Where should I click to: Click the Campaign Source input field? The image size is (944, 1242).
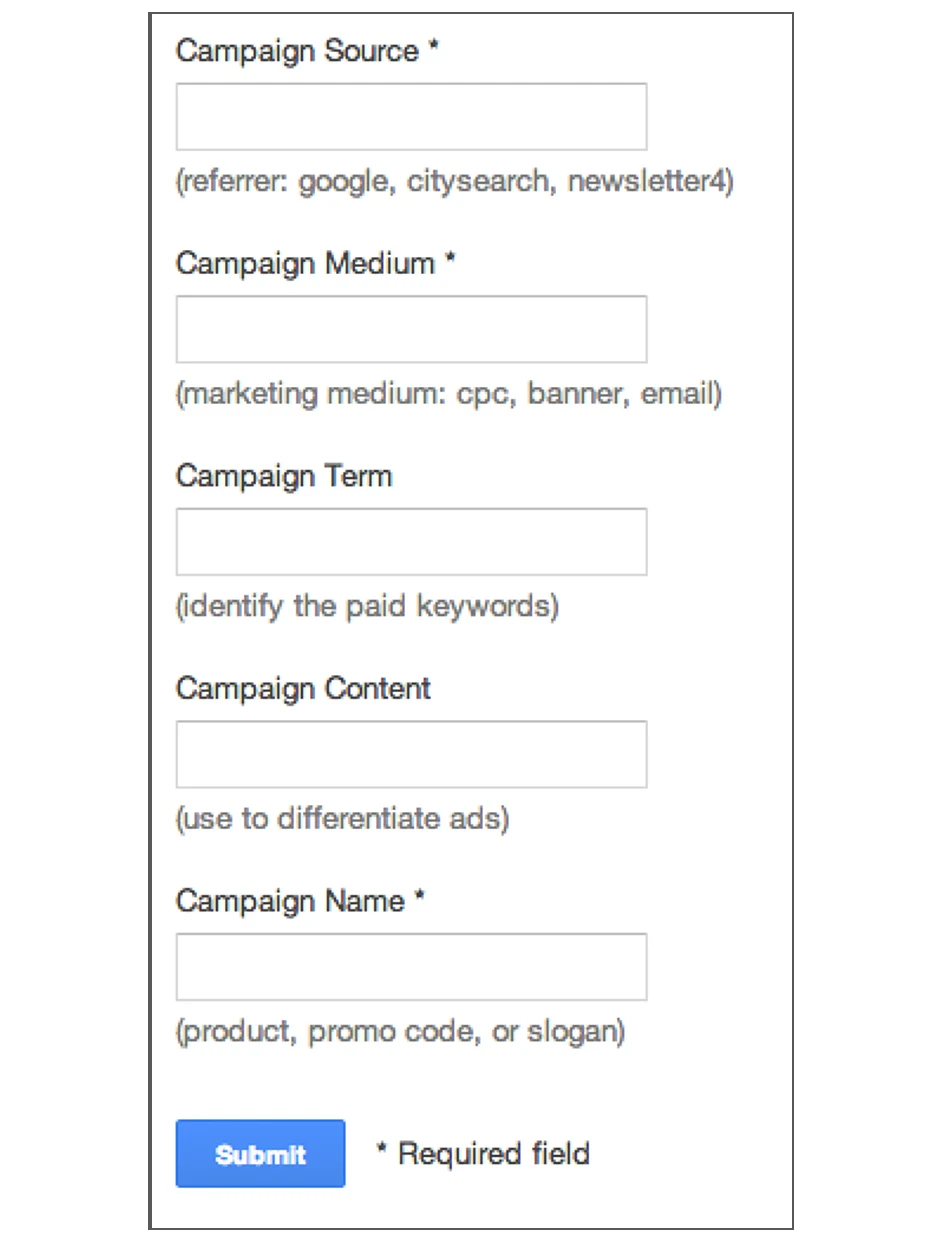(411, 117)
